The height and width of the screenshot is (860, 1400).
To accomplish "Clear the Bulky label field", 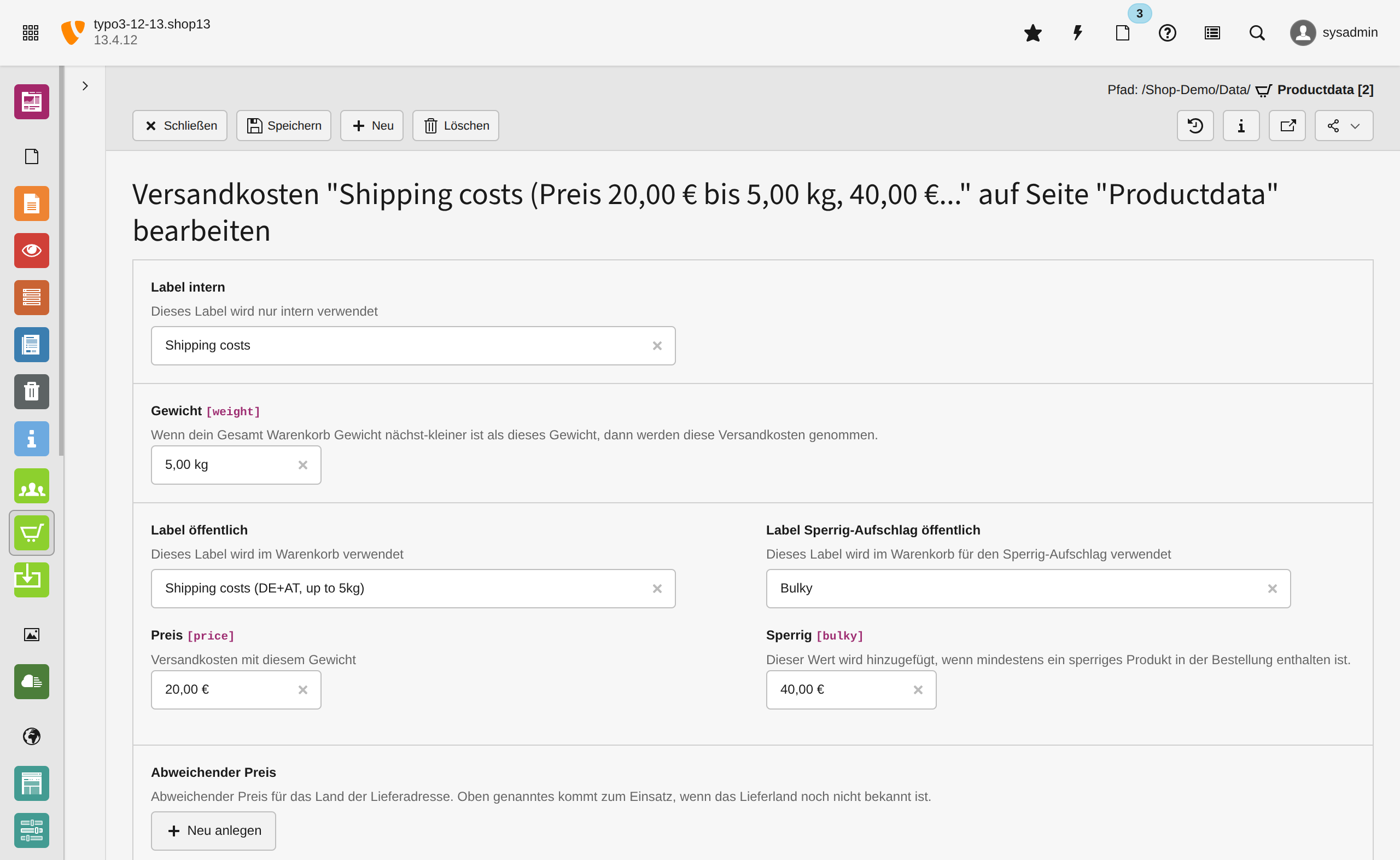I will tap(1273, 589).
